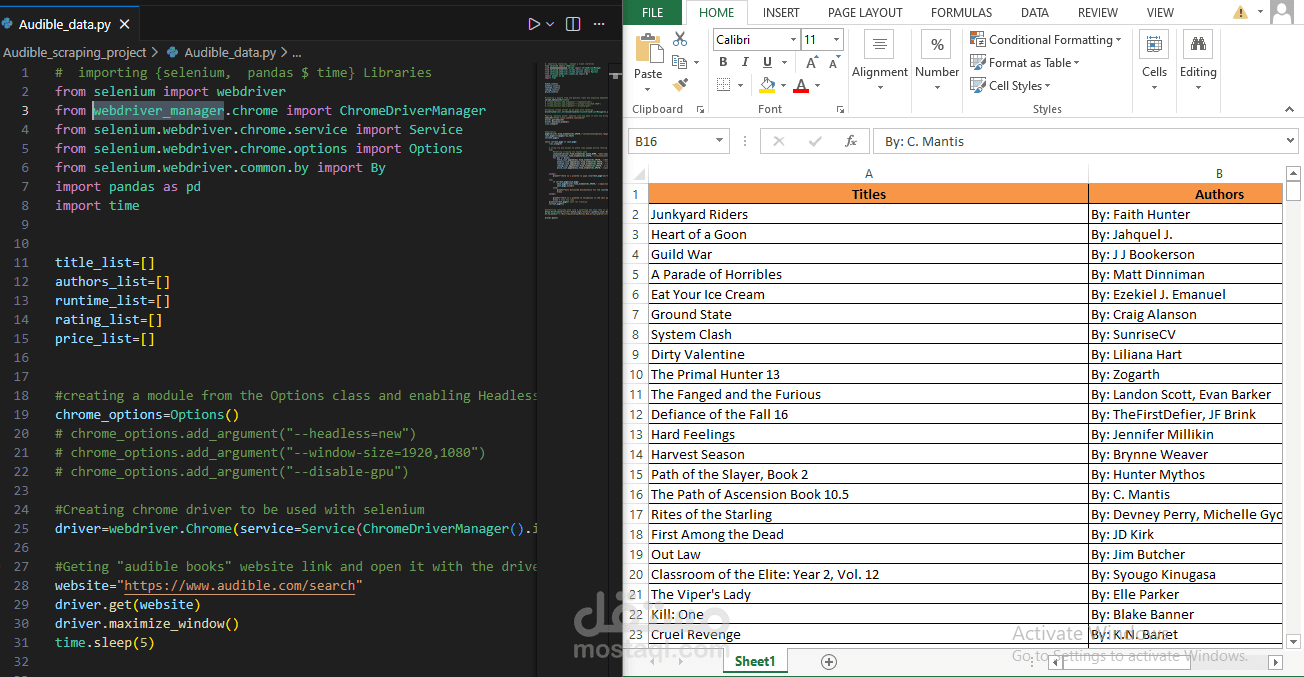Select cell By: Jim Butcher
Image resolution: width=1304 pixels, height=677 pixels.
point(1186,554)
